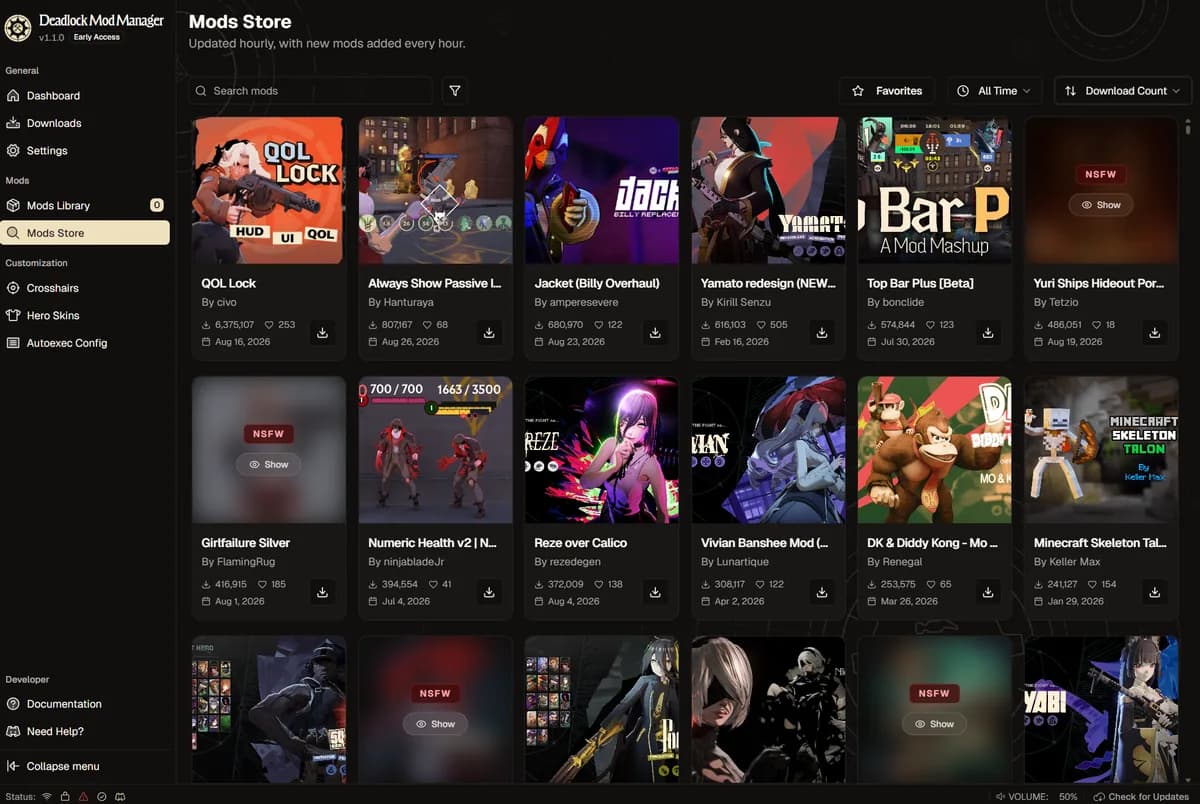Screen dimensions: 1200x804
Task: Open Crosshairs customization
Action: coord(86,288)
